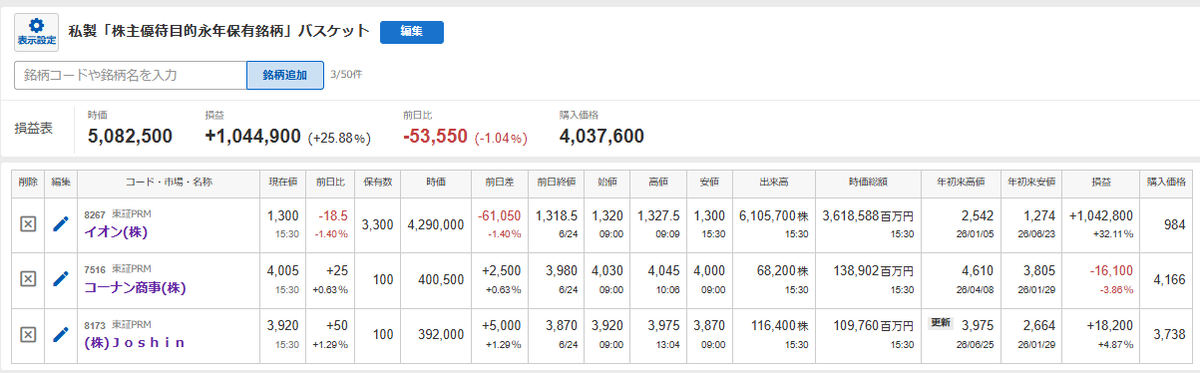This screenshot has width=1200, height=373.
Task: Edit the Joshin holding with the pencil icon
Action: (x=61, y=334)
